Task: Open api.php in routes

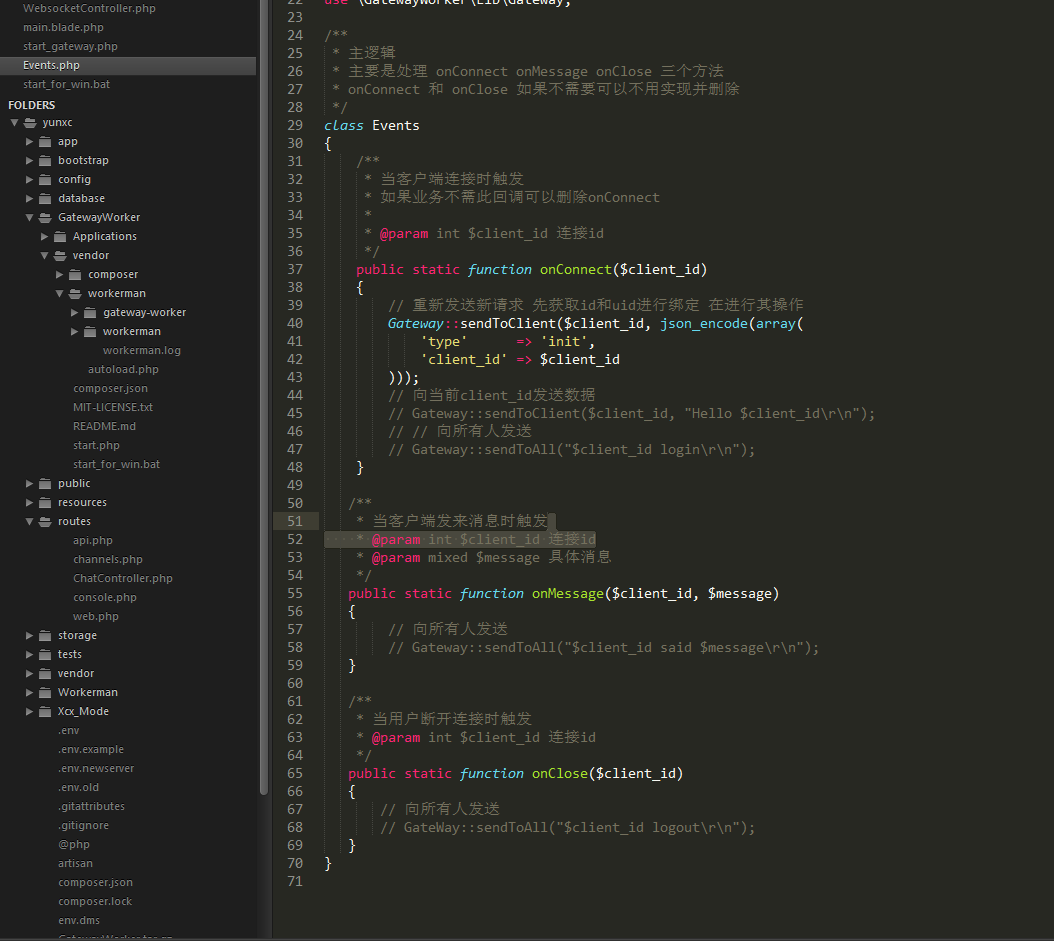Action: click(x=93, y=540)
